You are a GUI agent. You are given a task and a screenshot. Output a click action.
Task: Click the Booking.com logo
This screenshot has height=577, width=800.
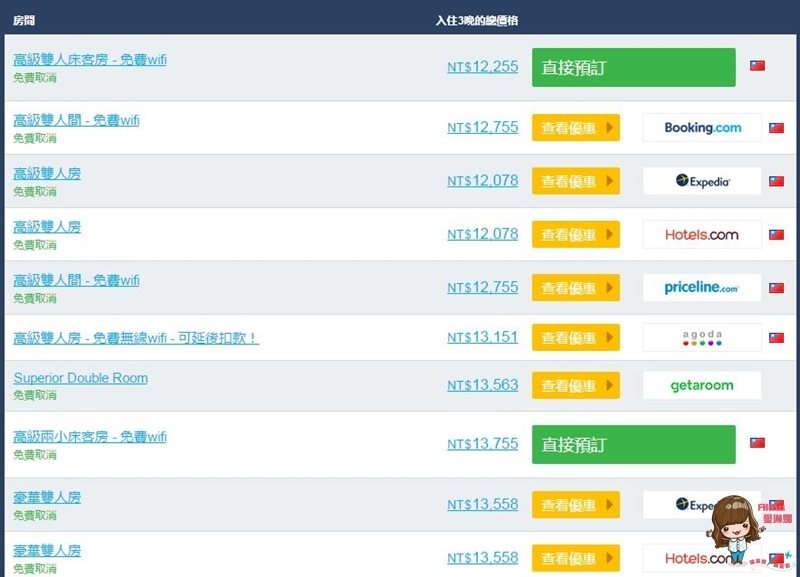pos(702,128)
